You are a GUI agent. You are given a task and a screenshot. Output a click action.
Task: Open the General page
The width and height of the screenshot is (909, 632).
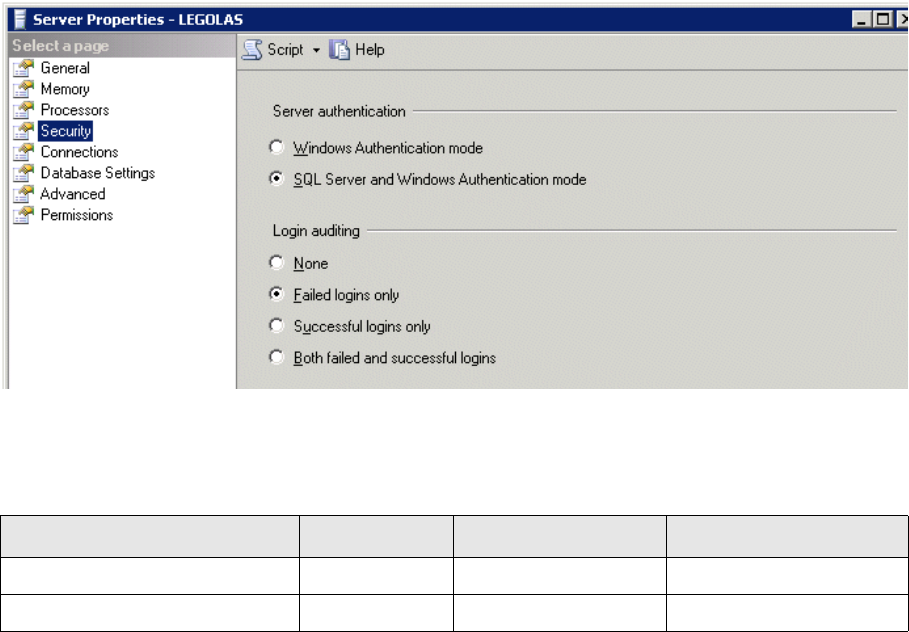click(65, 68)
